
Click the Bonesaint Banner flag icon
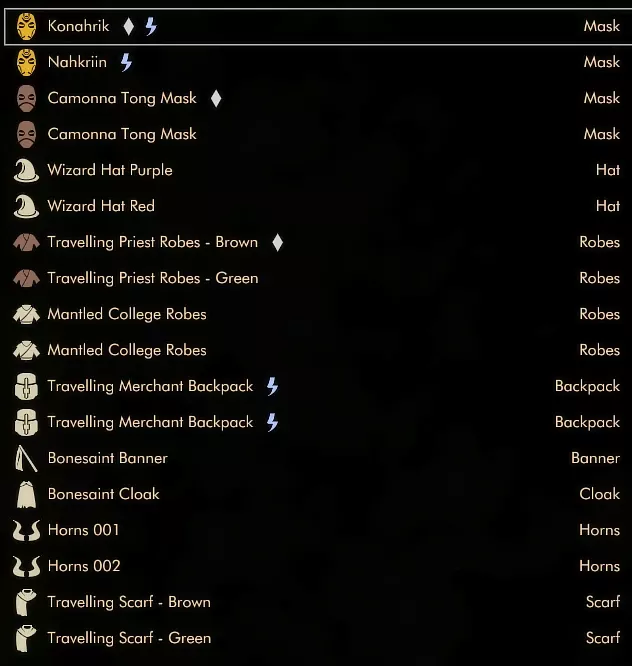[26, 458]
